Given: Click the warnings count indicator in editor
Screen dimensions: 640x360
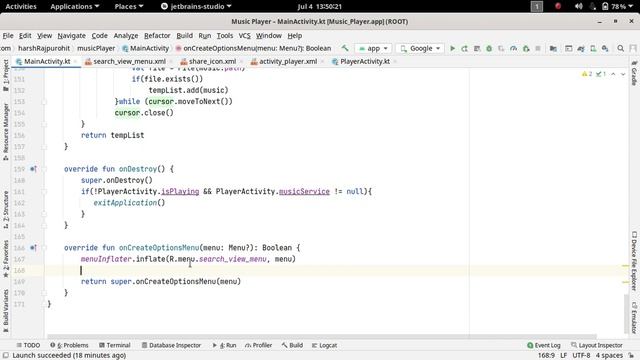Looking at the screenshot, I should tap(587, 74).
